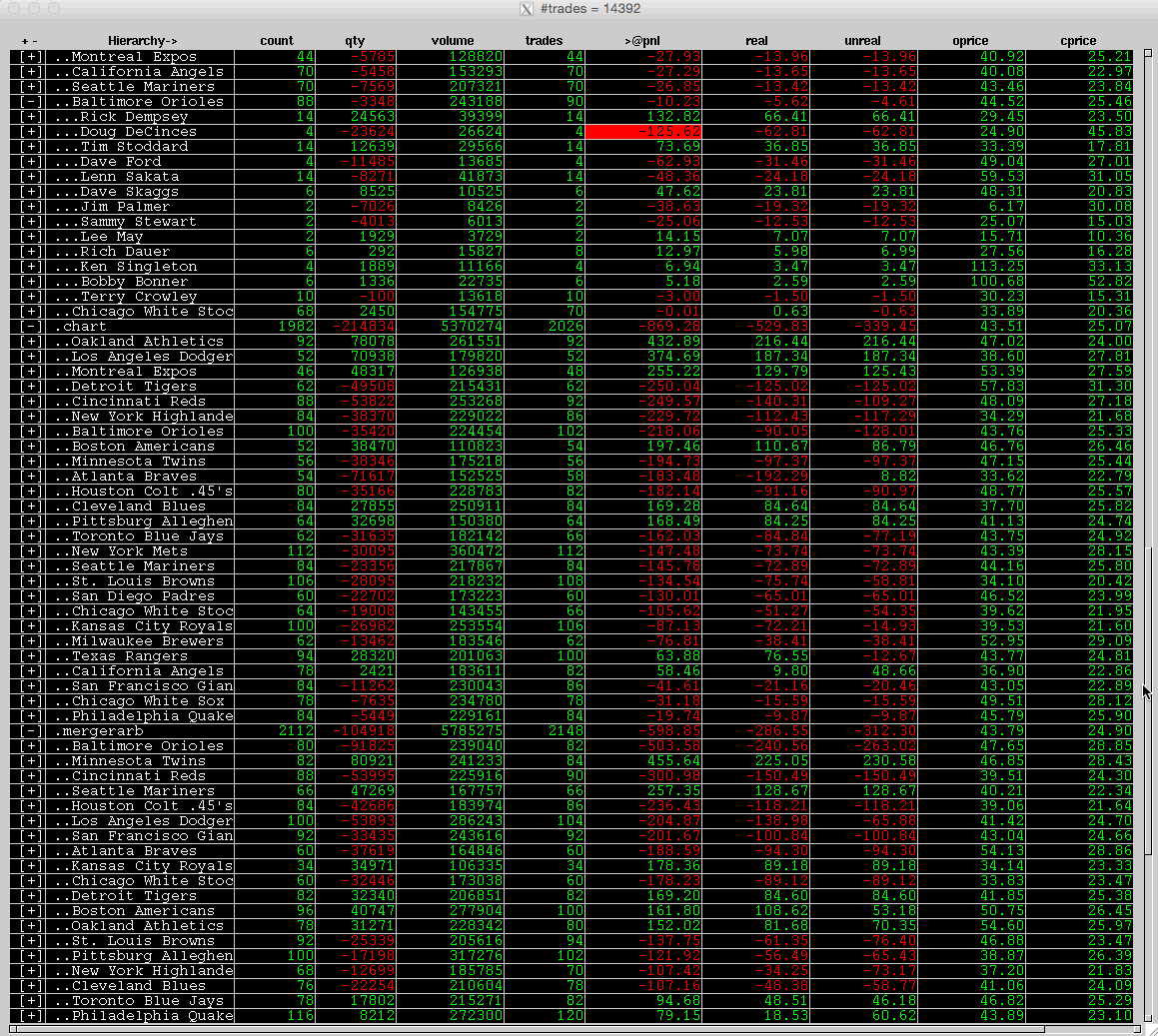Click the .chart volume value 5370274
The image size is (1158, 1036).
coord(472,327)
